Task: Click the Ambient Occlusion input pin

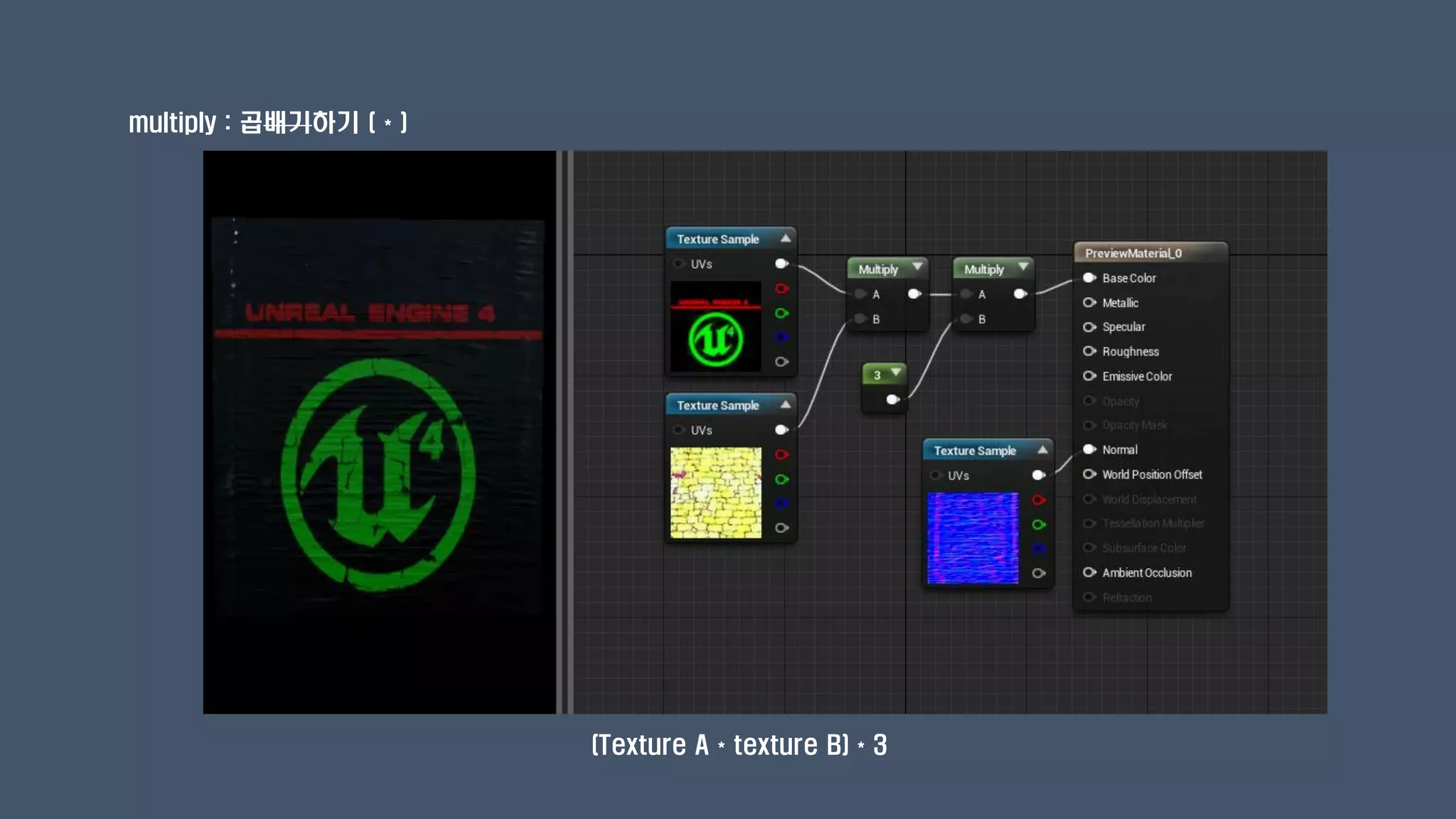Action: click(x=1089, y=572)
